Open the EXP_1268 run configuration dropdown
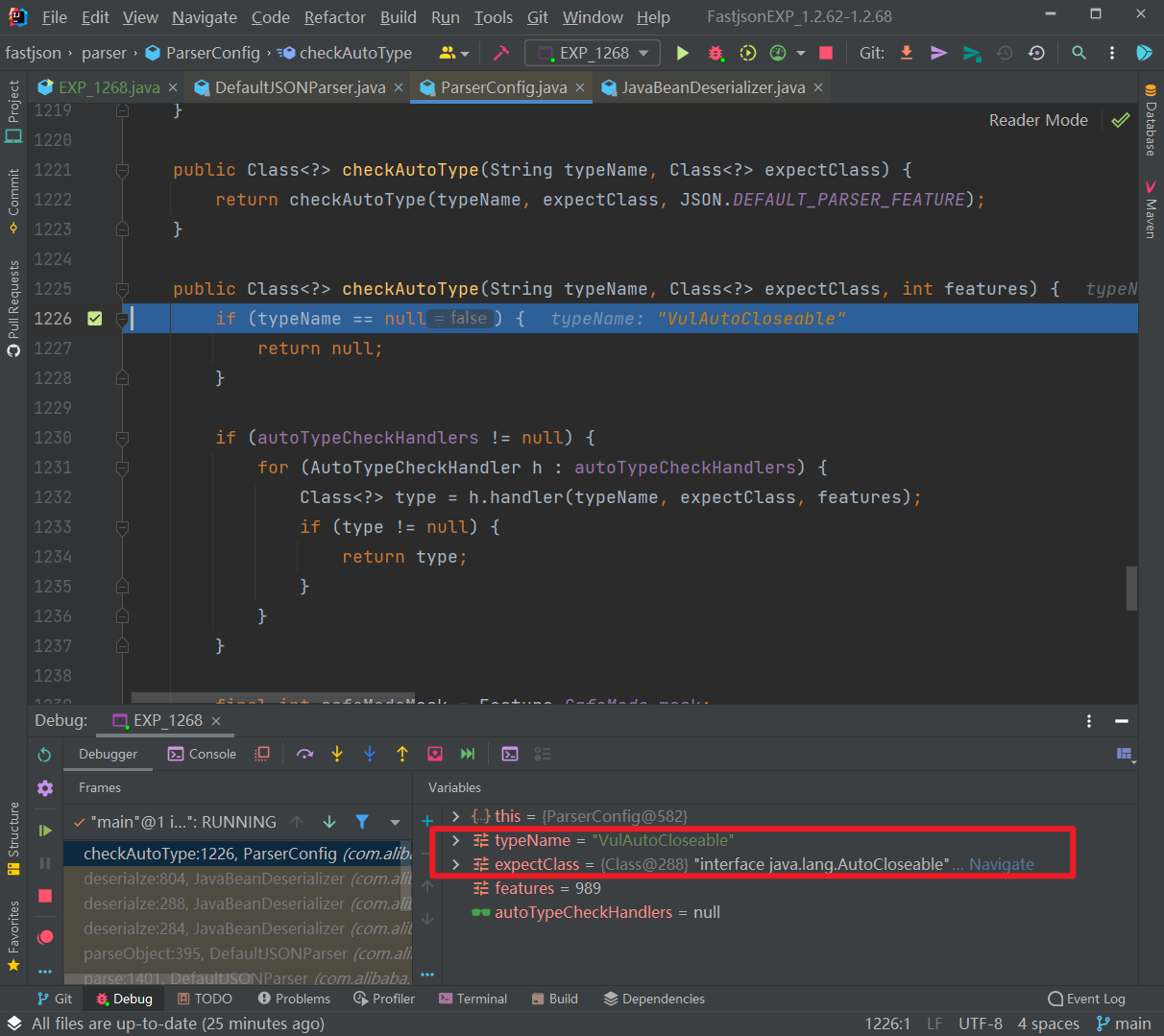The width and height of the screenshot is (1164, 1036). point(592,53)
